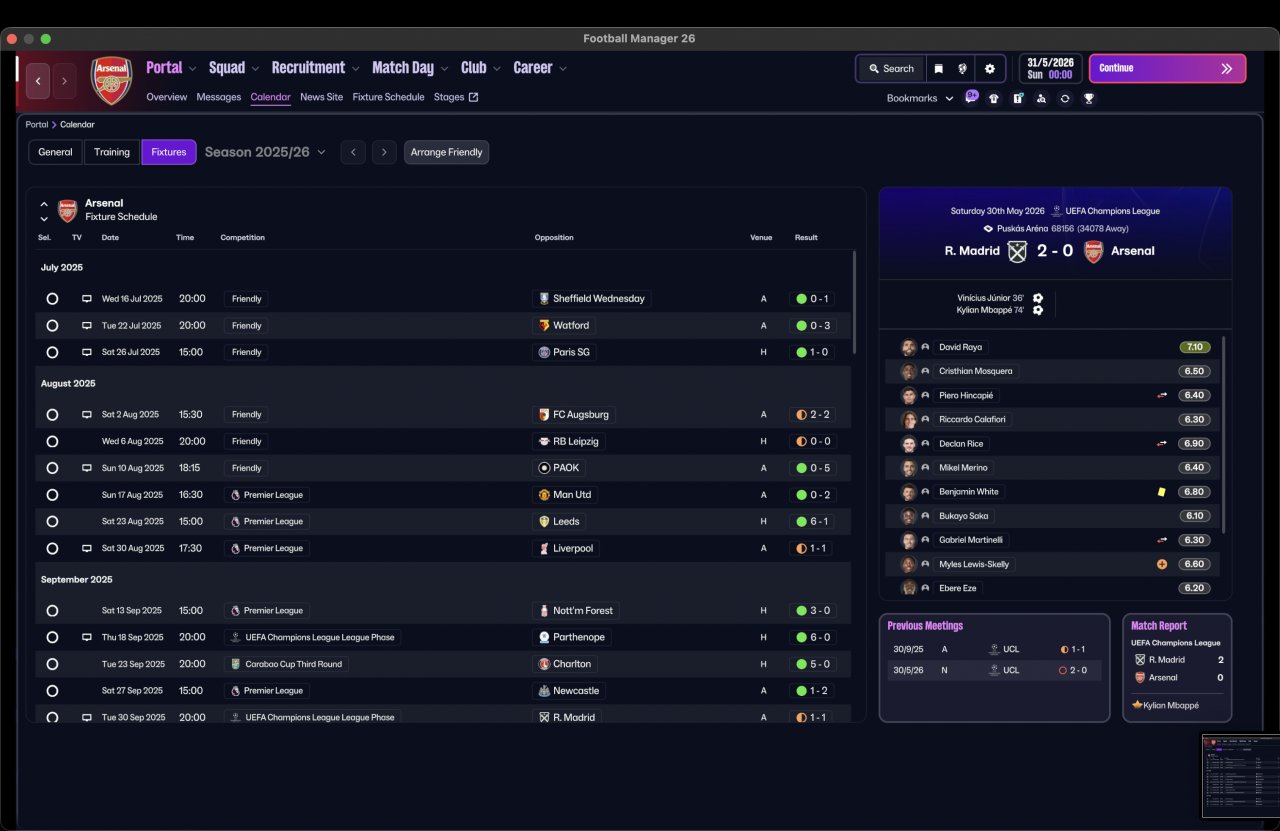Open the Bookmarks dropdown

coord(920,98)
